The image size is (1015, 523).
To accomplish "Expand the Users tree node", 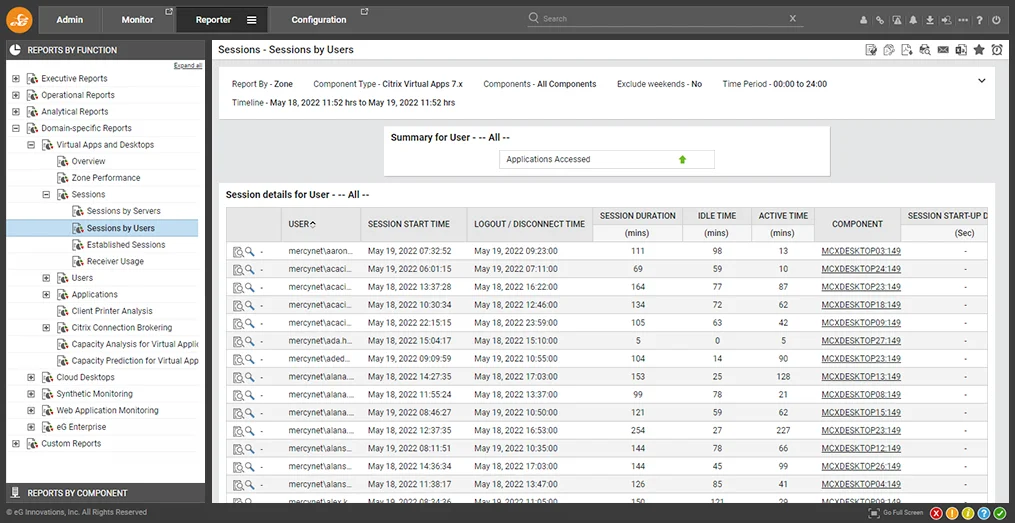I will [46, 278].
